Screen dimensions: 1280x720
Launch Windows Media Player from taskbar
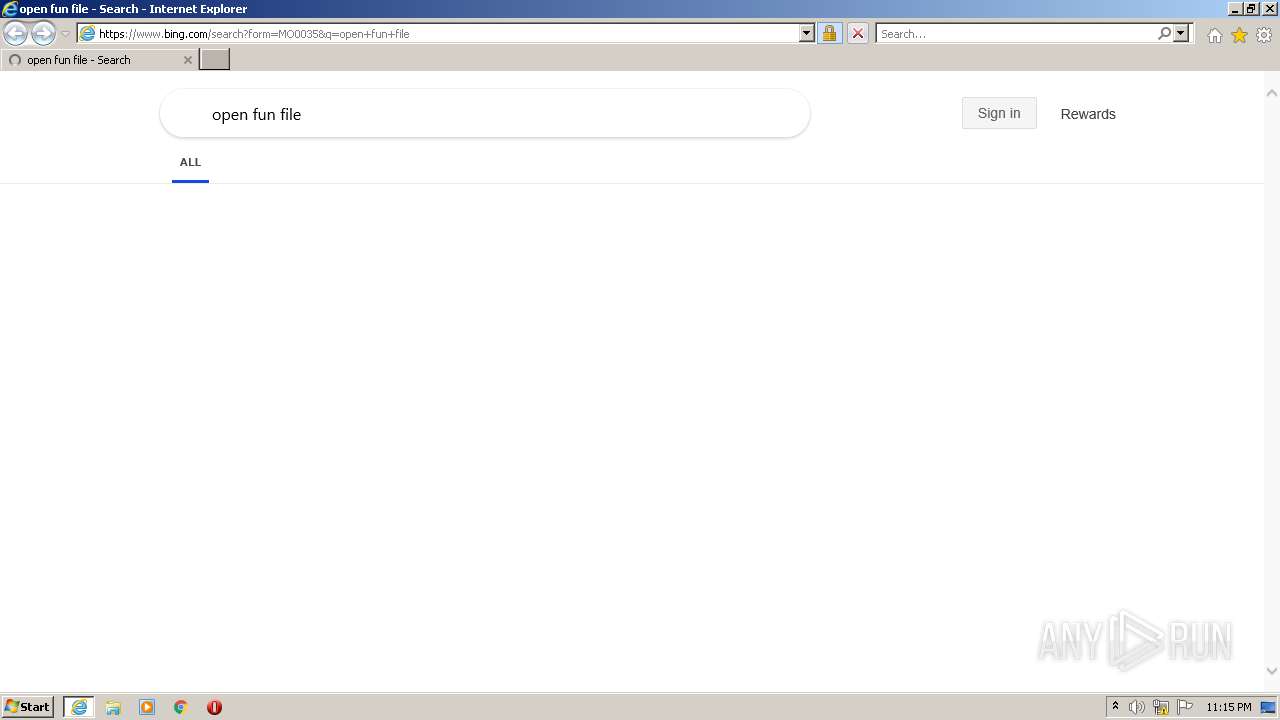click(x=147, y=707)
